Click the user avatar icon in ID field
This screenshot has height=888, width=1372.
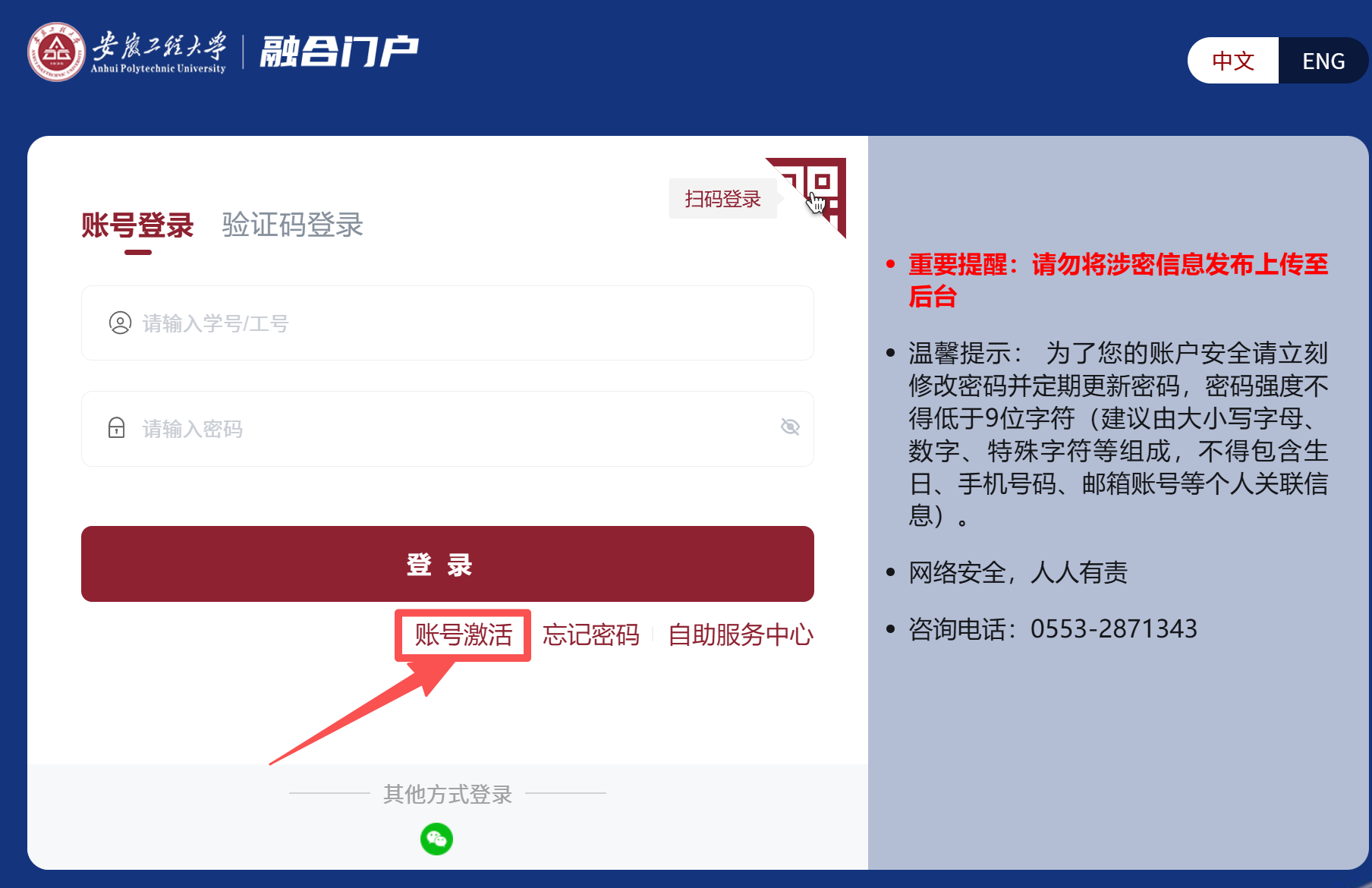tap(120, 323)
